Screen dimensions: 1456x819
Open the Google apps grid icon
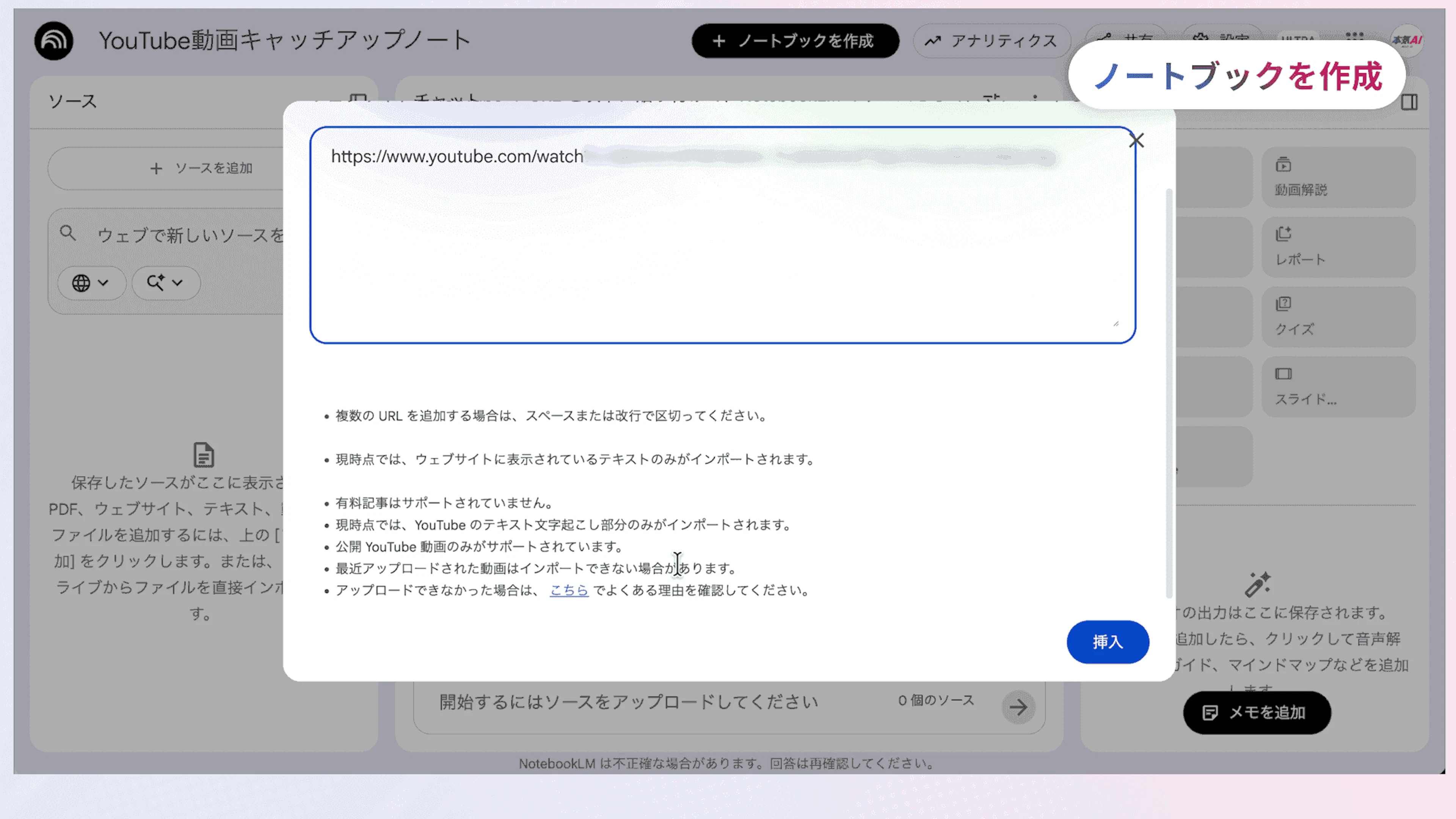coord(1354,37)
